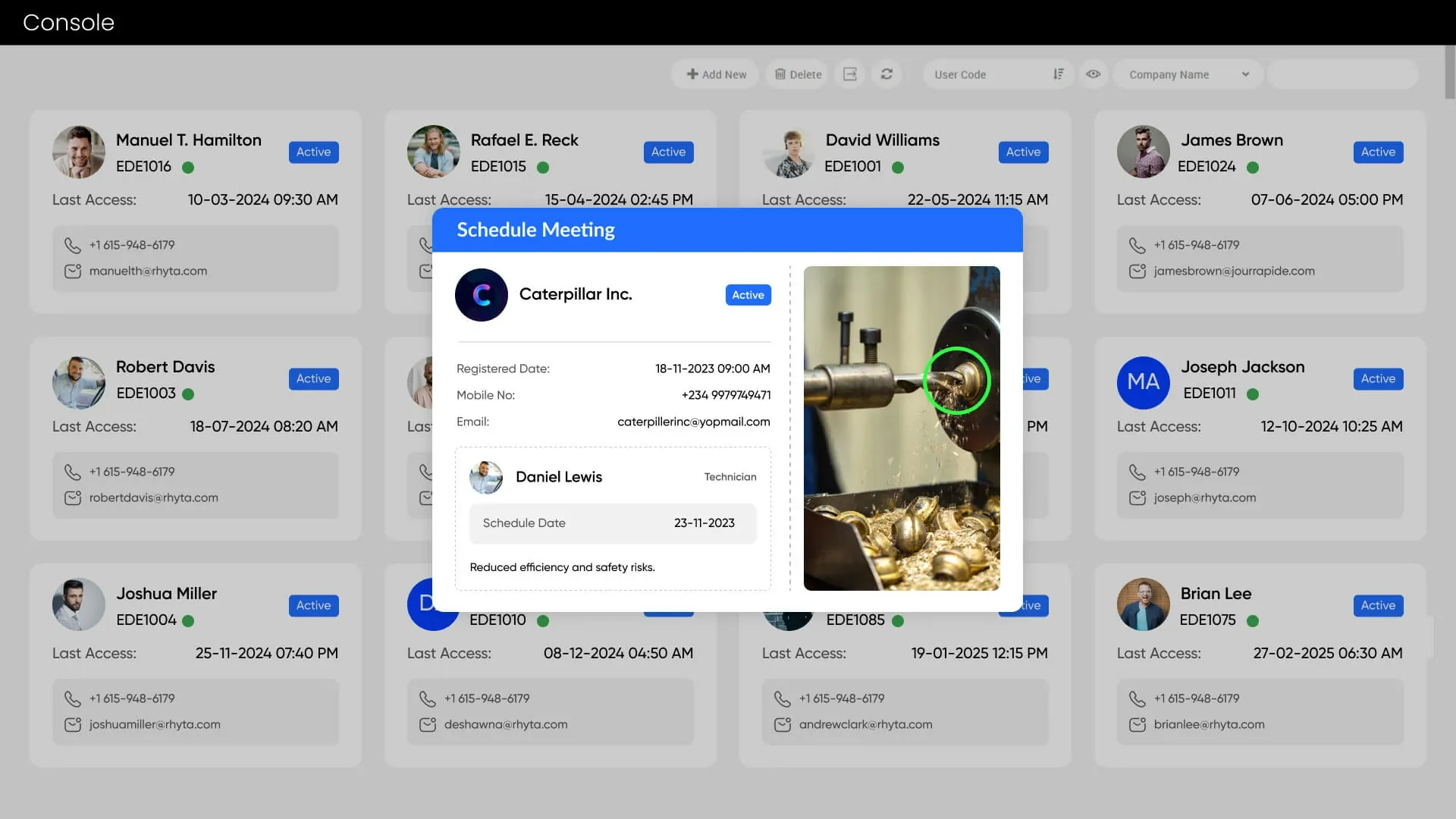This screenshot has width=1456, height=819.
Task: Click the empty search field in toolbar
Action: coord(1342,74)
